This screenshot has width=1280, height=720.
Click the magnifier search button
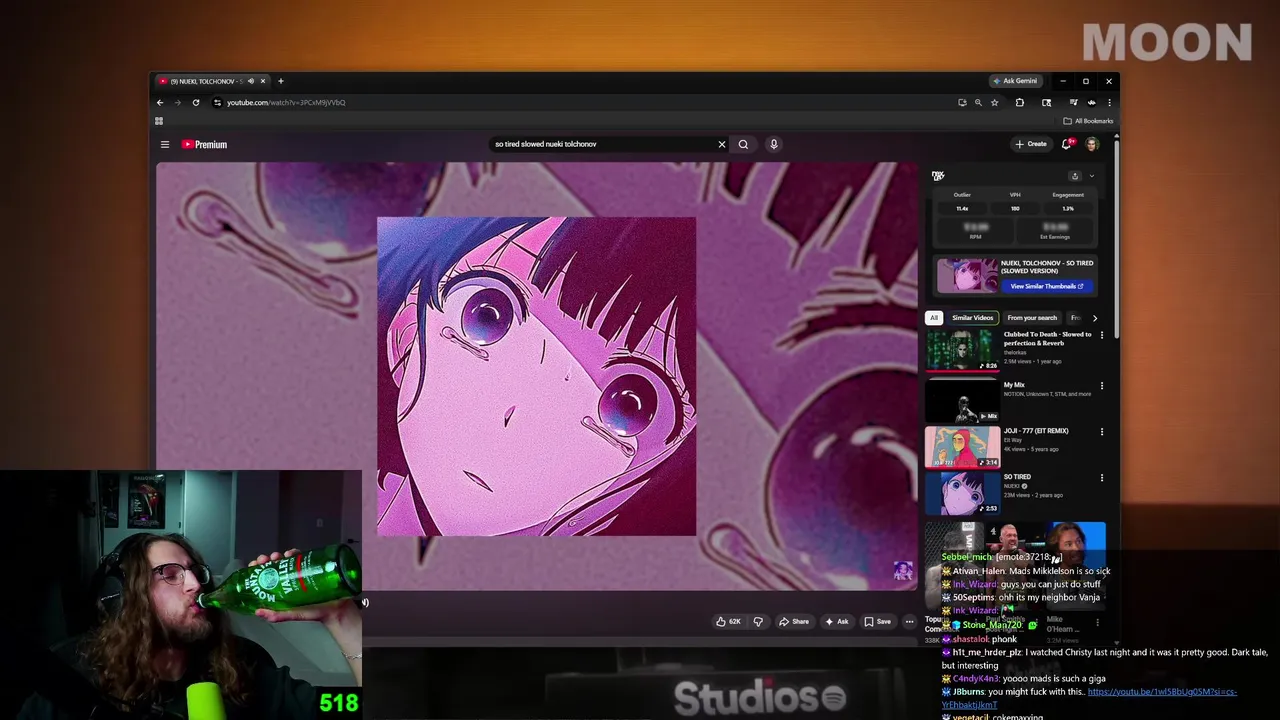[743, 144]
